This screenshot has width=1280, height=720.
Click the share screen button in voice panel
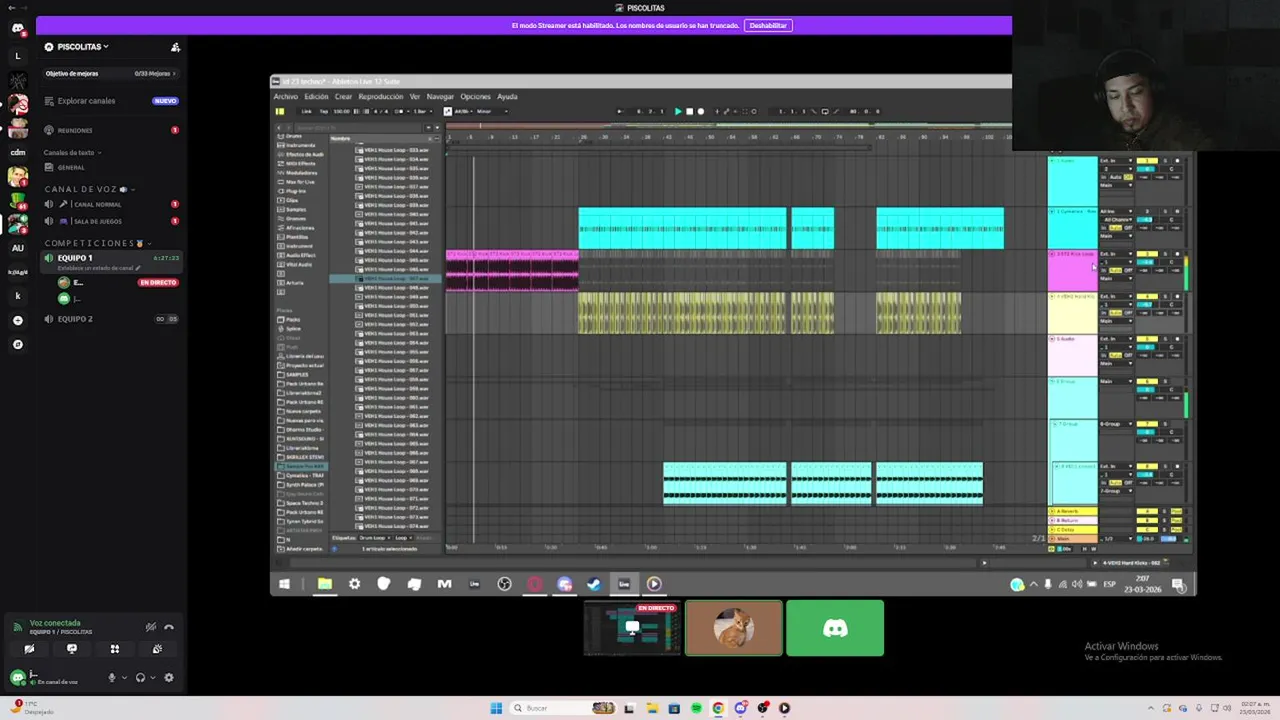click(72, 649)
